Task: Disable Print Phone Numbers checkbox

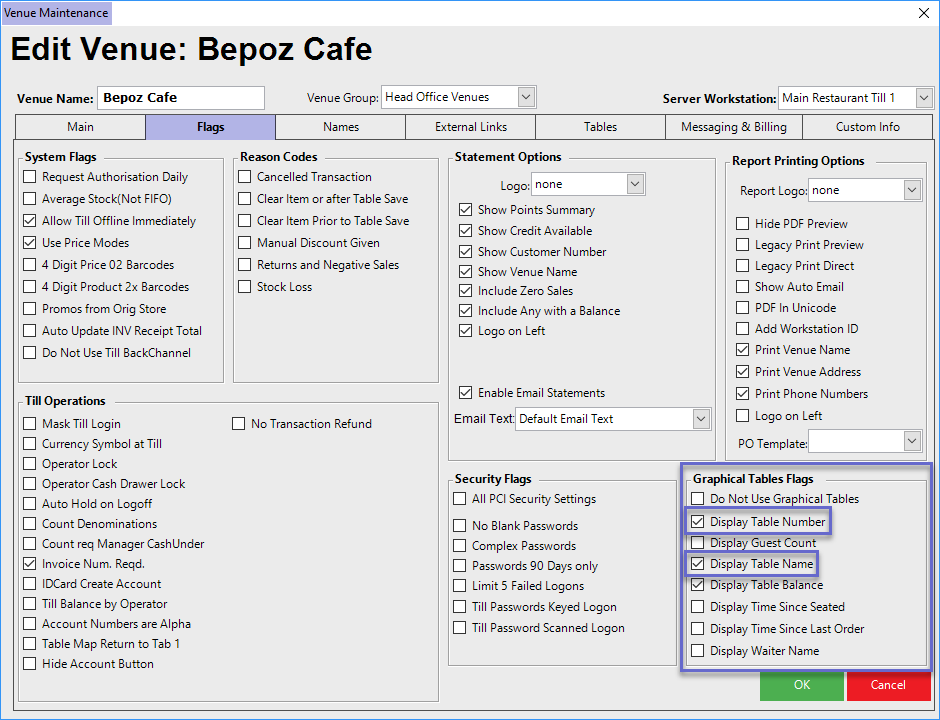Action: 742,394
